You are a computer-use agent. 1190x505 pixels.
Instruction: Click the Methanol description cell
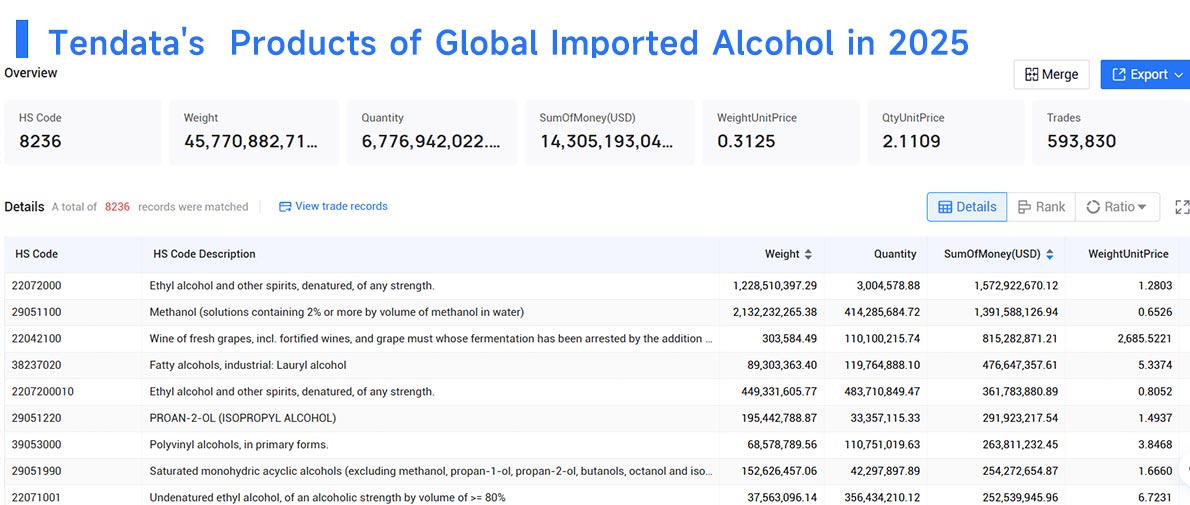[x=337, y=312]
